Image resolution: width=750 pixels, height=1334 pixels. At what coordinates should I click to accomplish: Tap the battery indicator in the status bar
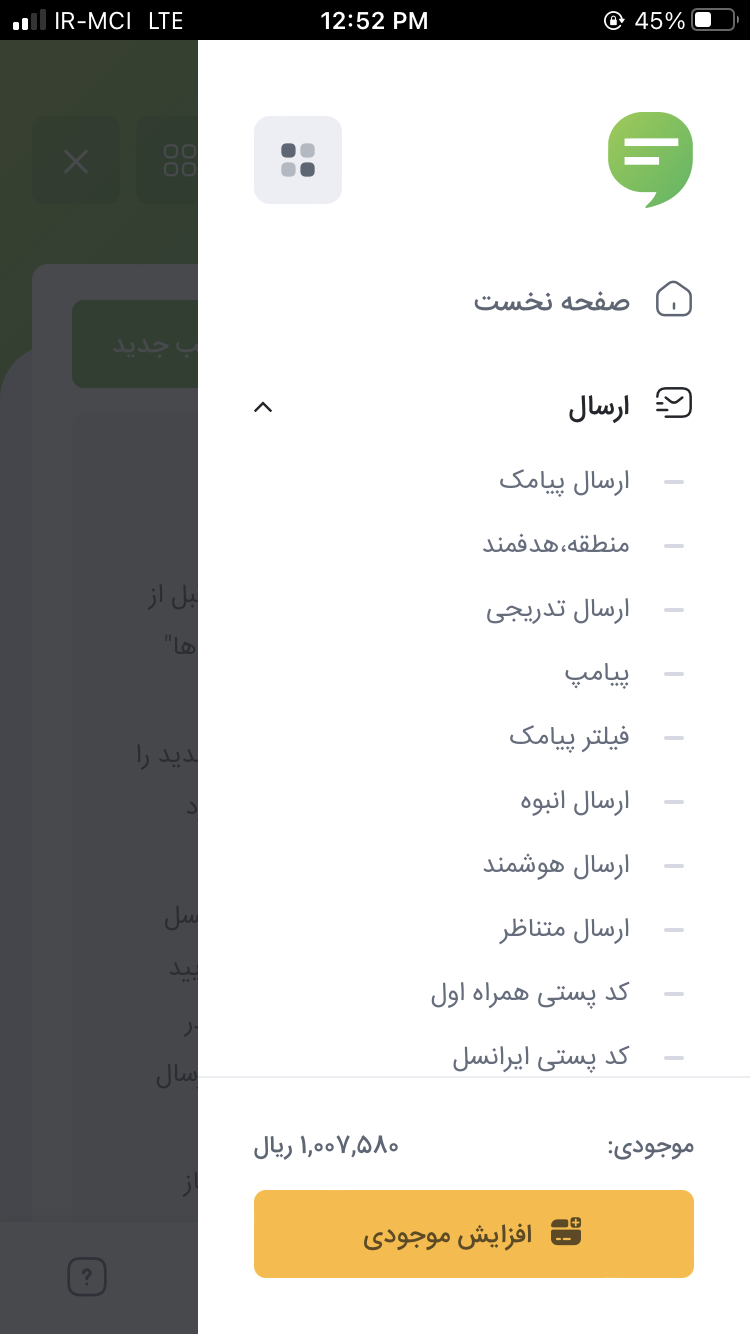tap(712, 19)
